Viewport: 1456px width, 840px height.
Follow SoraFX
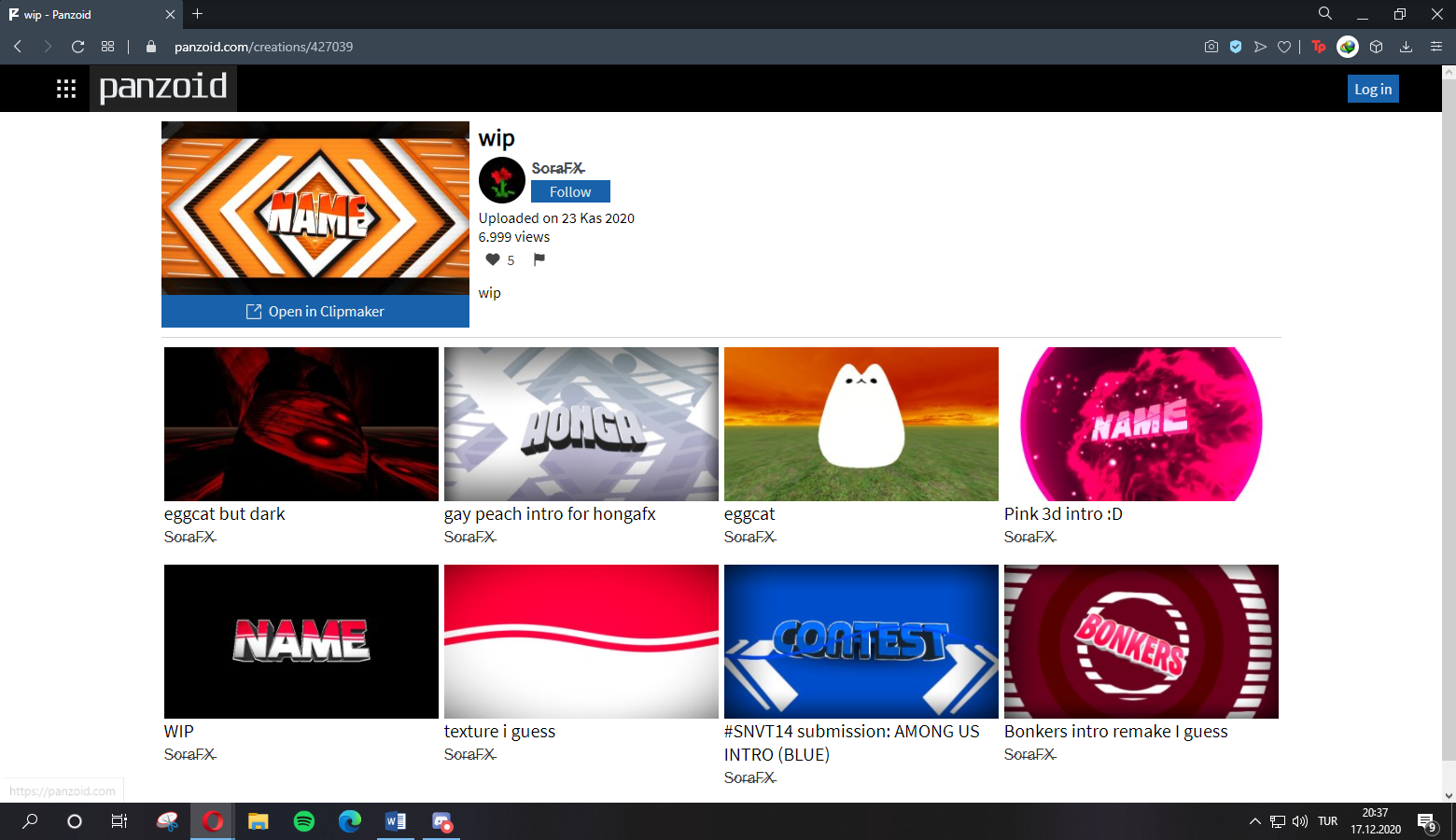[570, 191]
